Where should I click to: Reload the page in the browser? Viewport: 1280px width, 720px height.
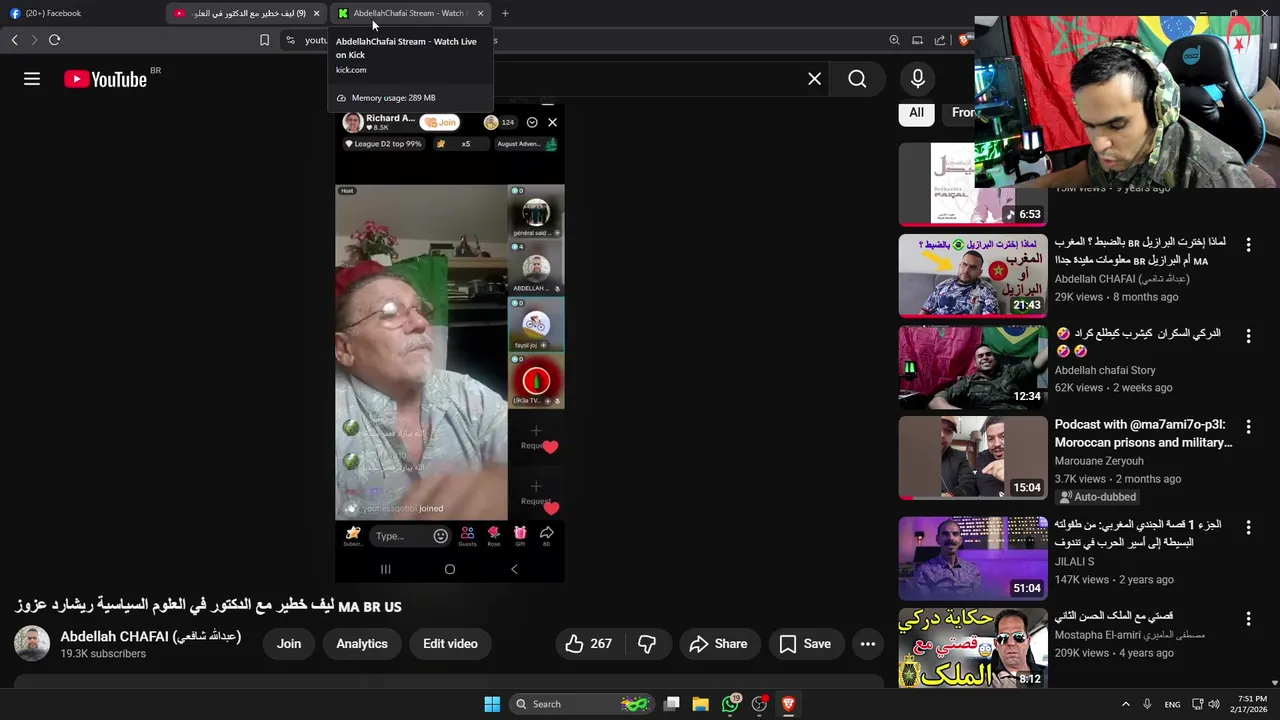coord(54,40)
